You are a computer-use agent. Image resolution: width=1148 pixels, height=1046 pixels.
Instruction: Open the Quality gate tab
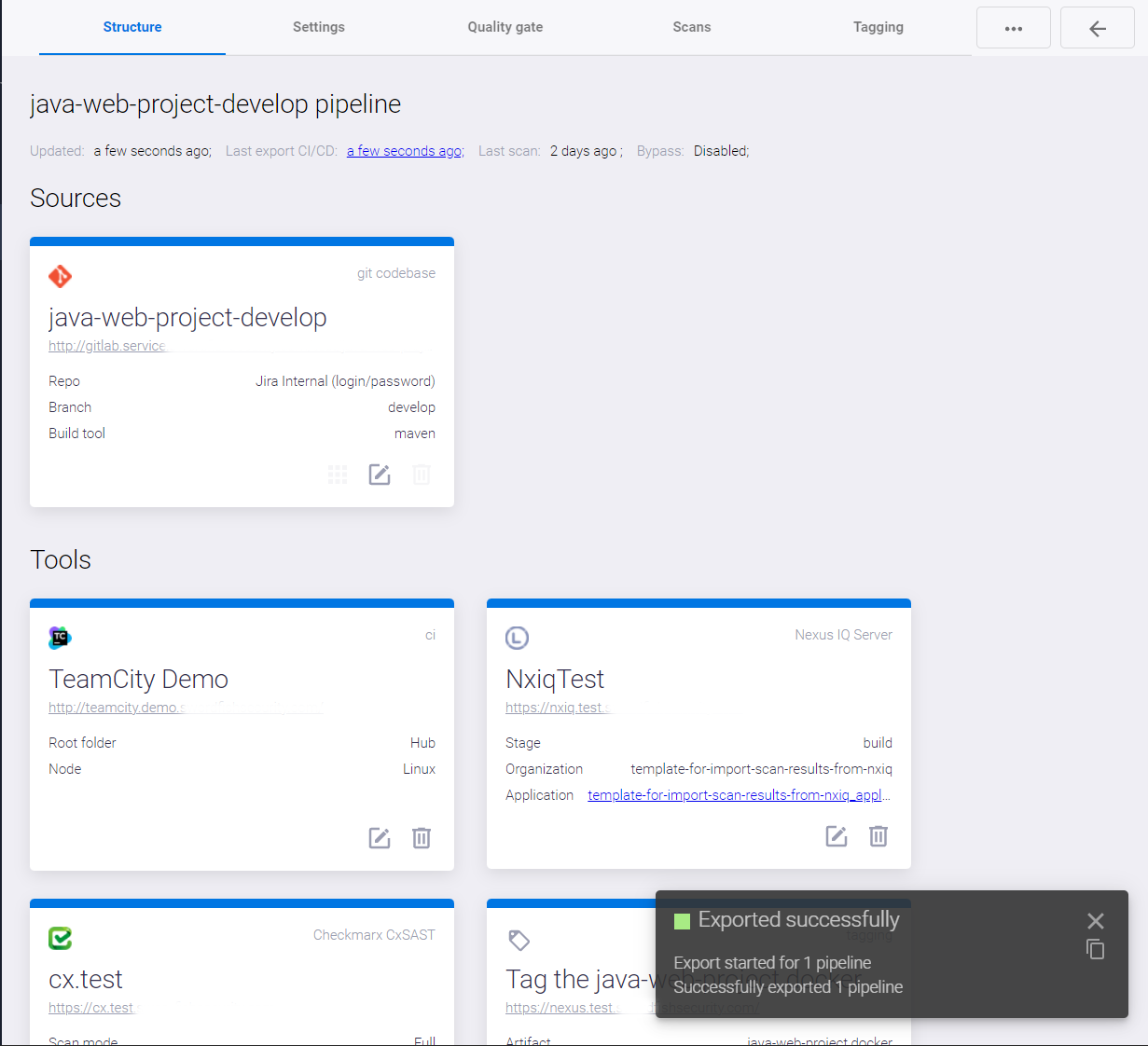pos(505,27)
